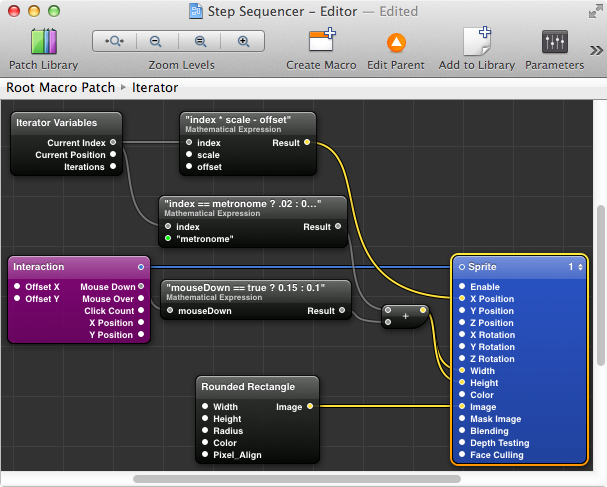Click the zoom out magnifier button

(156, 41)
